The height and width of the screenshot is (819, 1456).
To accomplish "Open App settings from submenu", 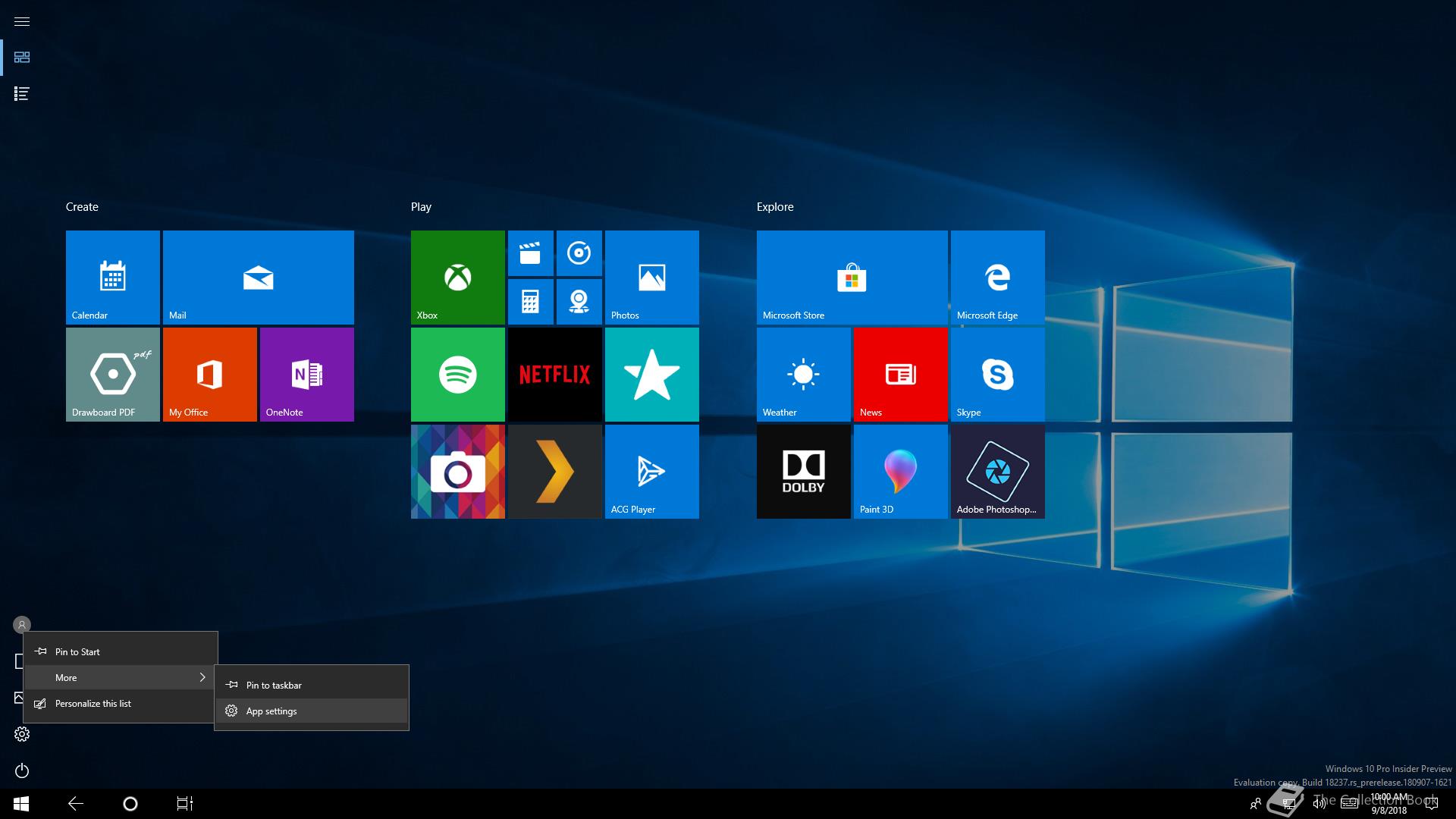I will tap(312, 711).
